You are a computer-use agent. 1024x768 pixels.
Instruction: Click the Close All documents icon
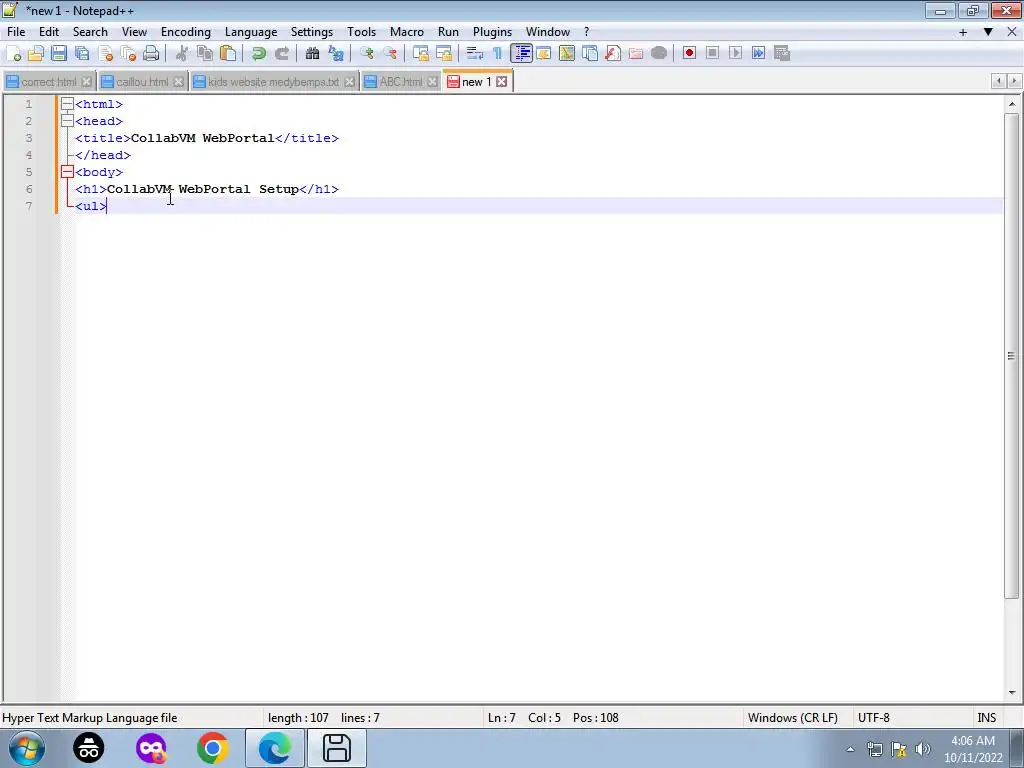128,54
